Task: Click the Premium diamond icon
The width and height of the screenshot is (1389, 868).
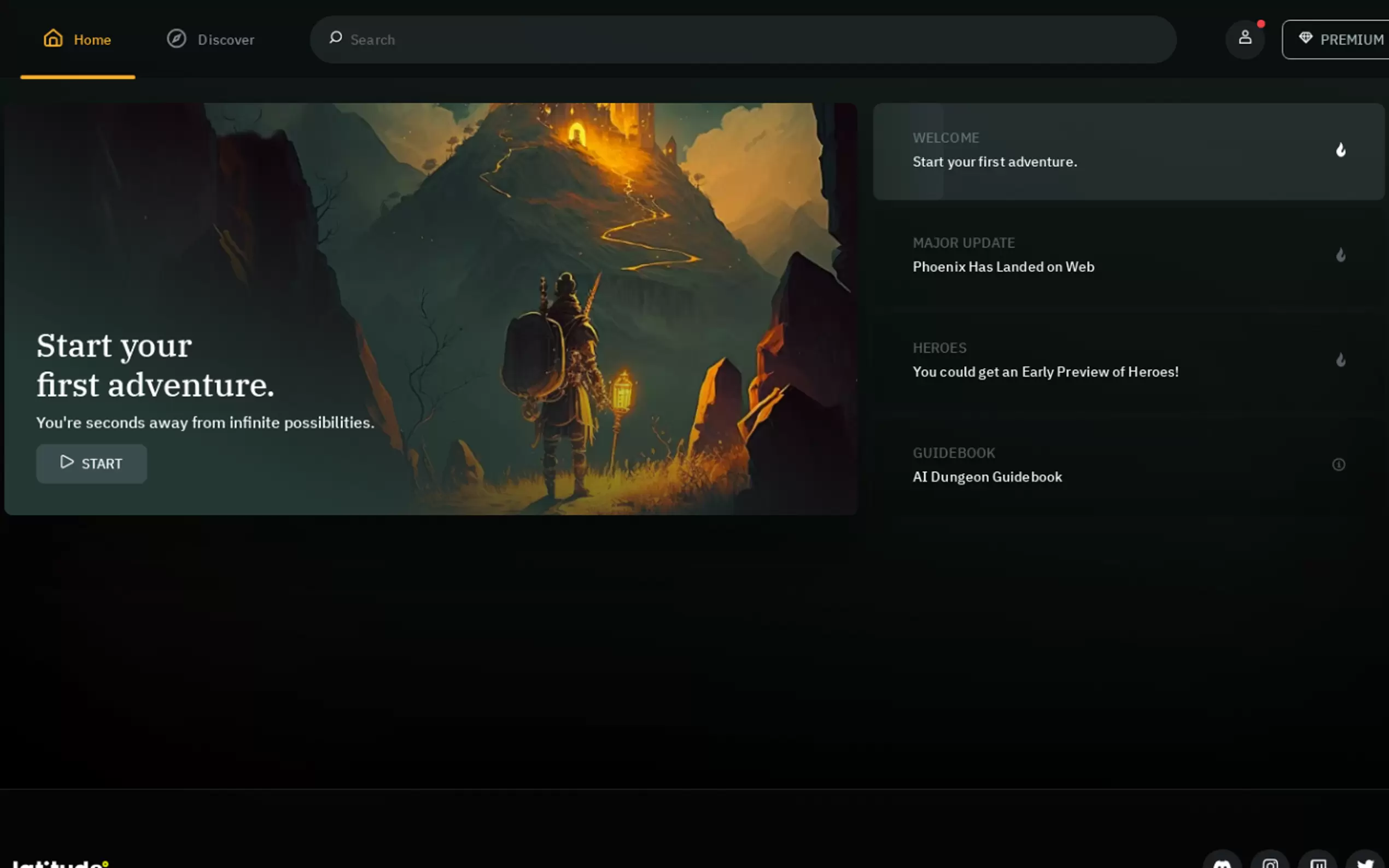Action: click(x=1305, y=38)
